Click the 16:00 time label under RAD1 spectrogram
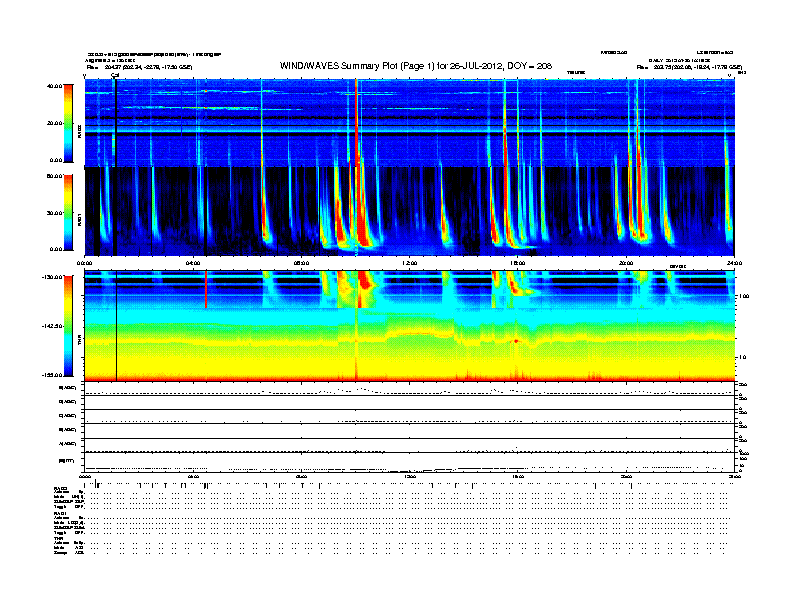Screen dimensions: 792x612 click(518, 263)
